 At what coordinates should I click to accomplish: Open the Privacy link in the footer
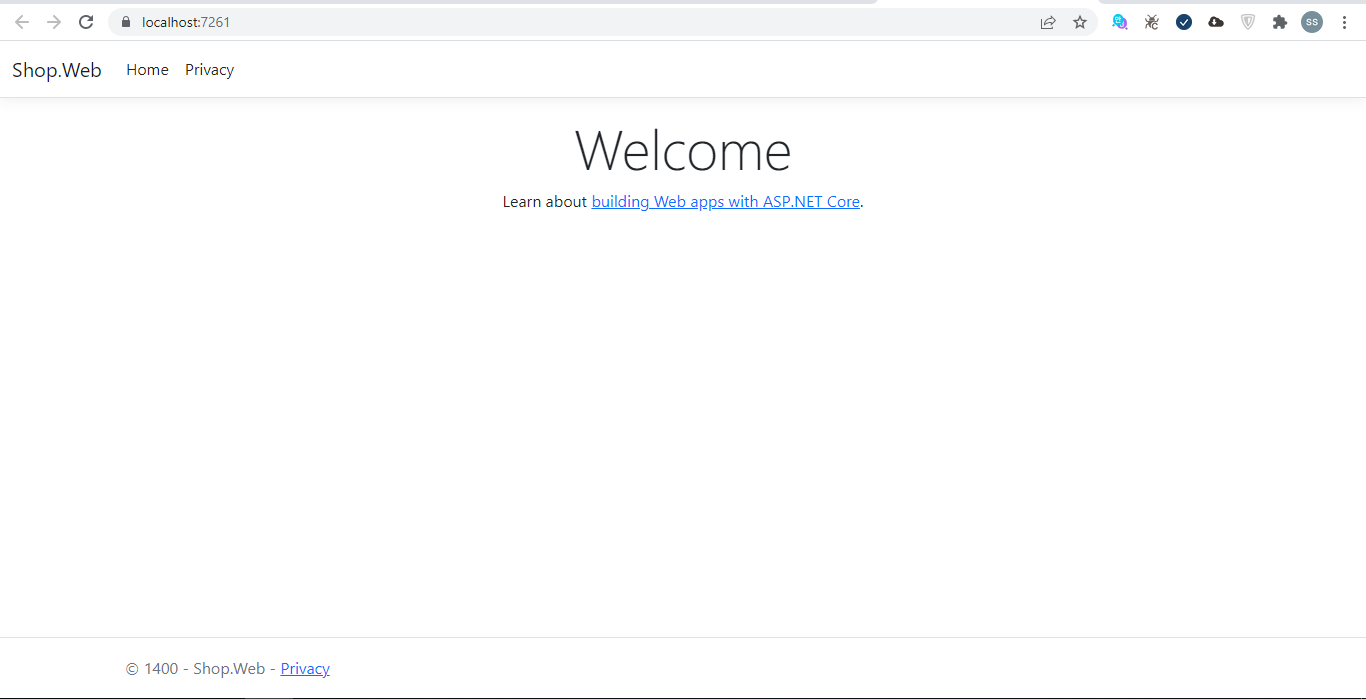(305, 669)
